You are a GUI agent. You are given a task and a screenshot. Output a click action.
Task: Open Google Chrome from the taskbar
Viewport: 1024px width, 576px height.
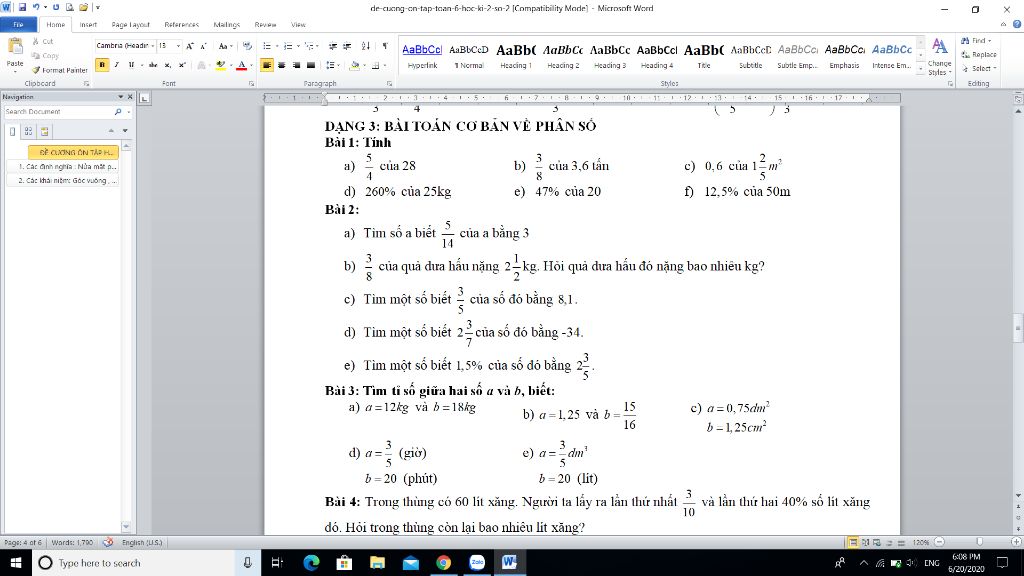(443, 562)
